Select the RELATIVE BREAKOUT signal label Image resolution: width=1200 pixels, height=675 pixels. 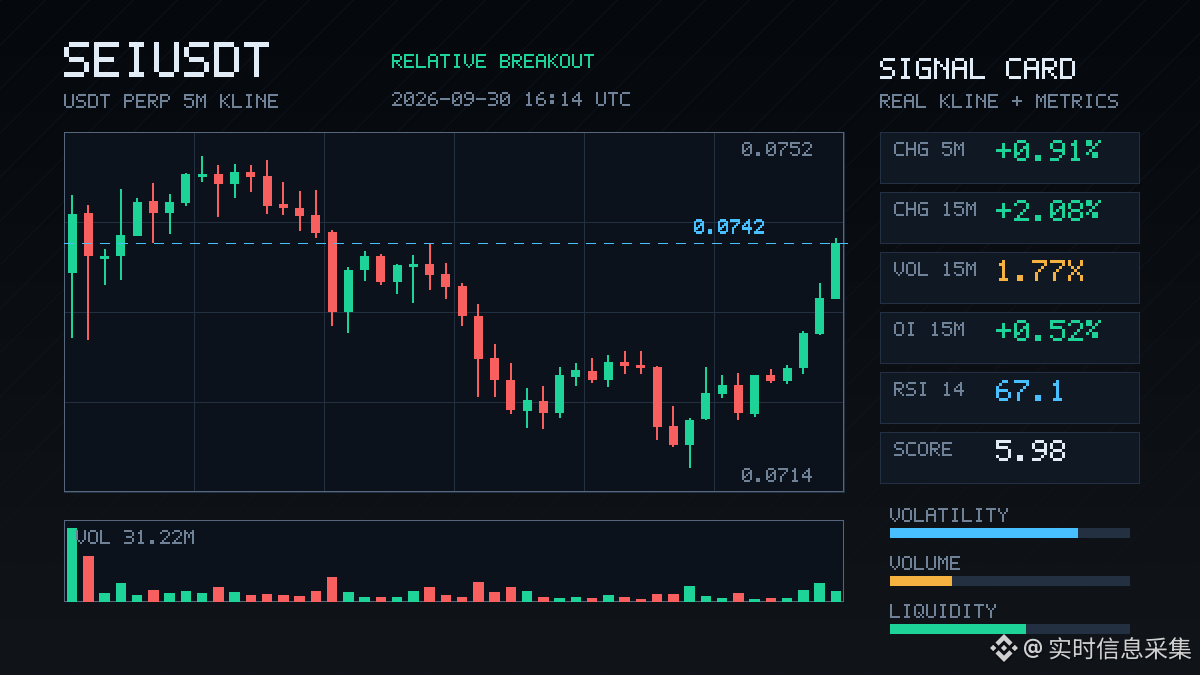click(492, 61)
